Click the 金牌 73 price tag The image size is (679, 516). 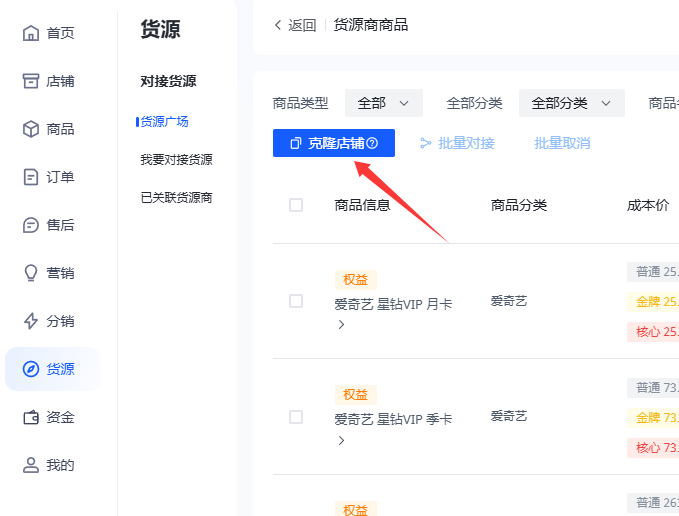pyautogui.click(x=653, y=418)
